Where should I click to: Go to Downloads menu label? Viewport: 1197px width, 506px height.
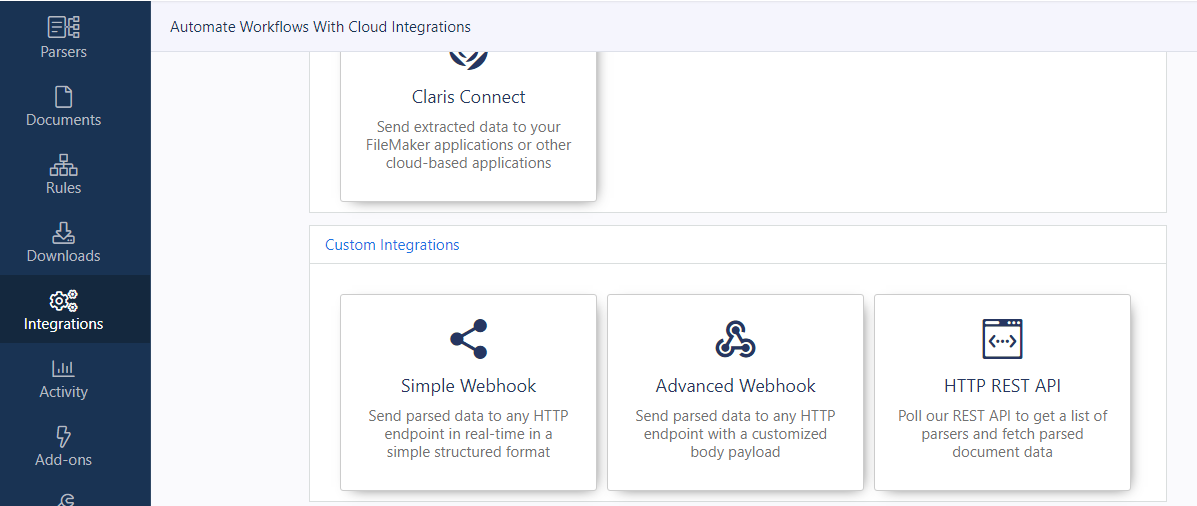[x=63, y=256]
